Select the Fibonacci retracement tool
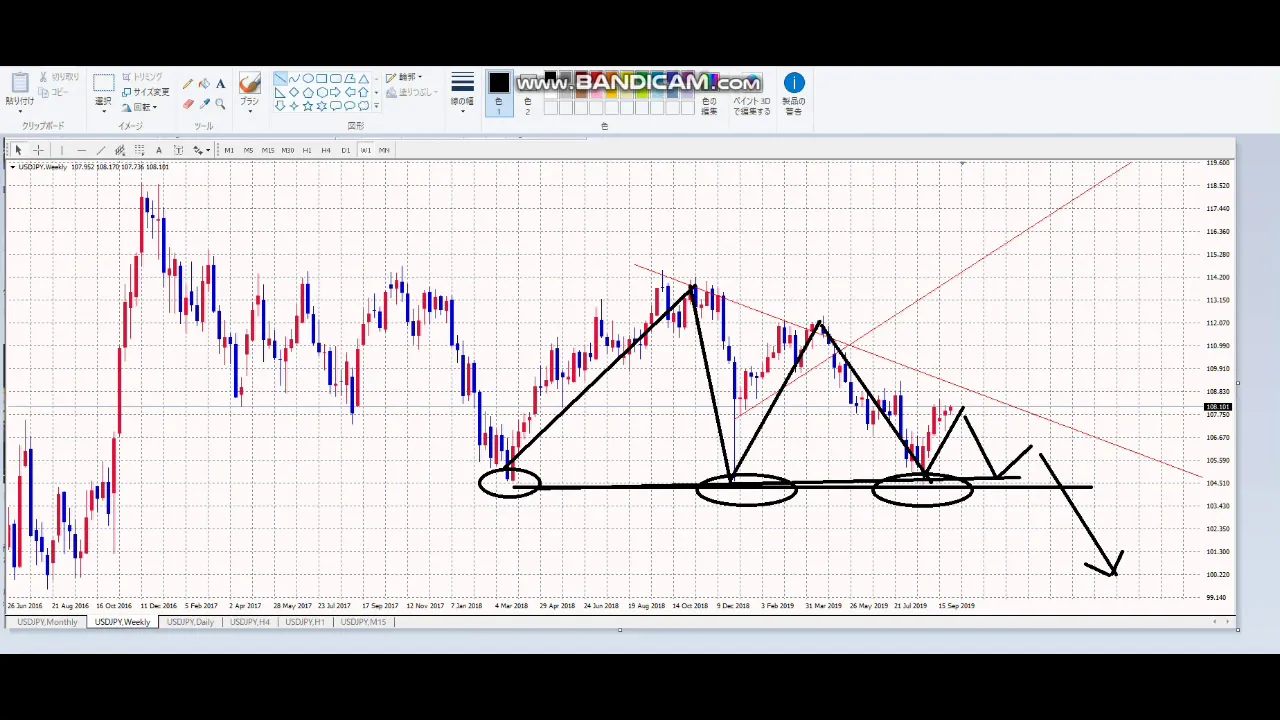 (x=140, y=150)
